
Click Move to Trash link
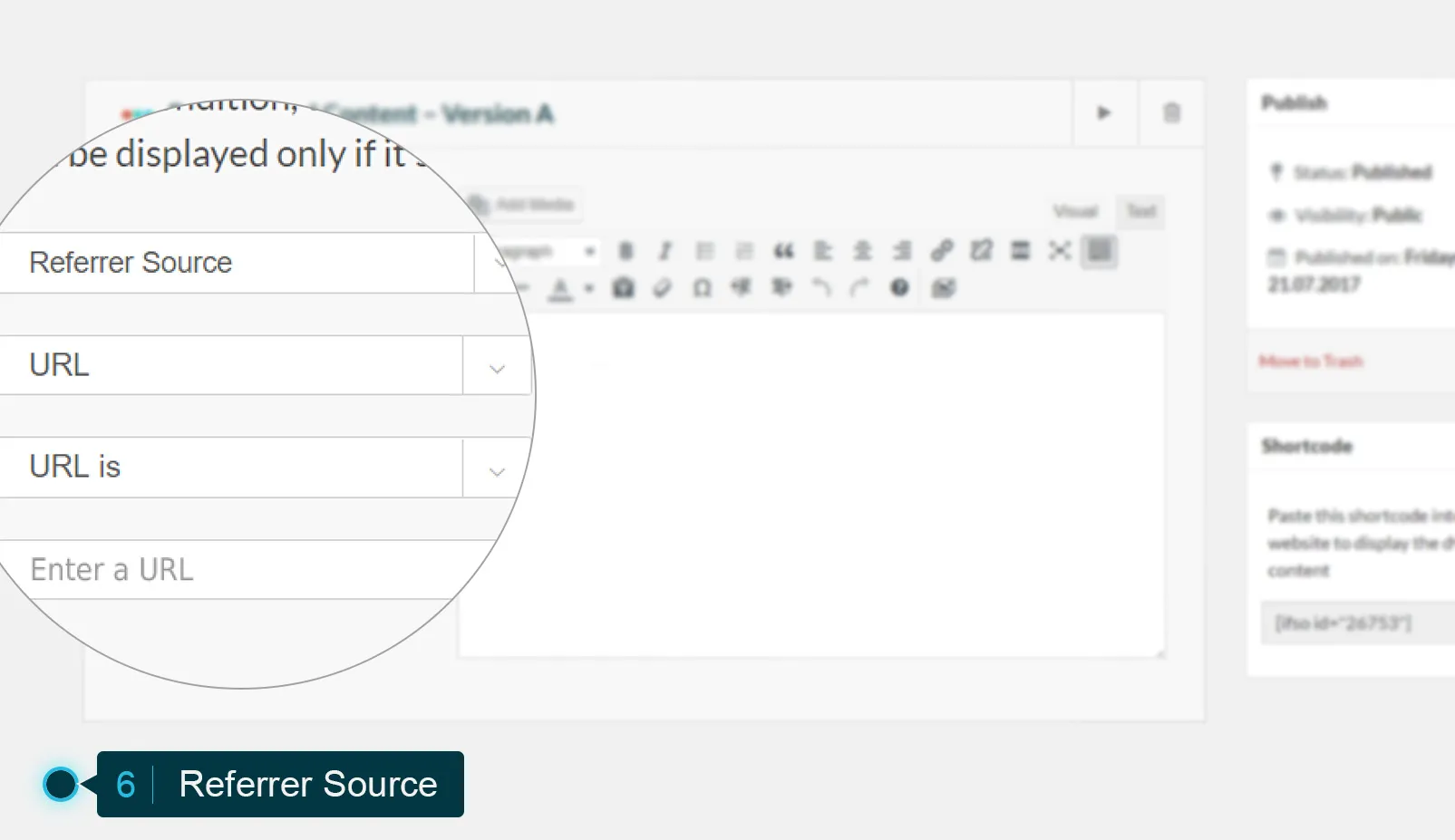click(1310, 361)
